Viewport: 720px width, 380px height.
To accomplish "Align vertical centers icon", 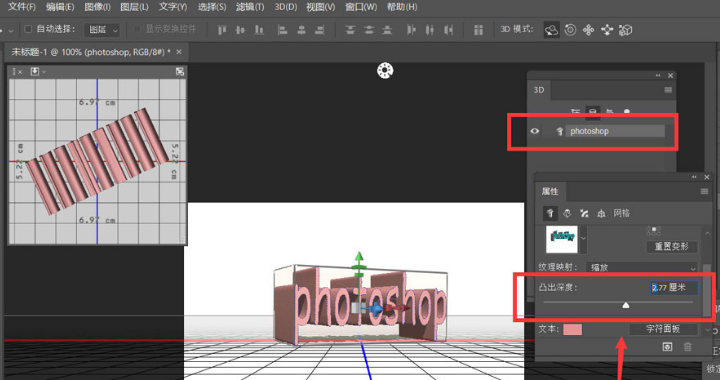I will pos(240,30).
